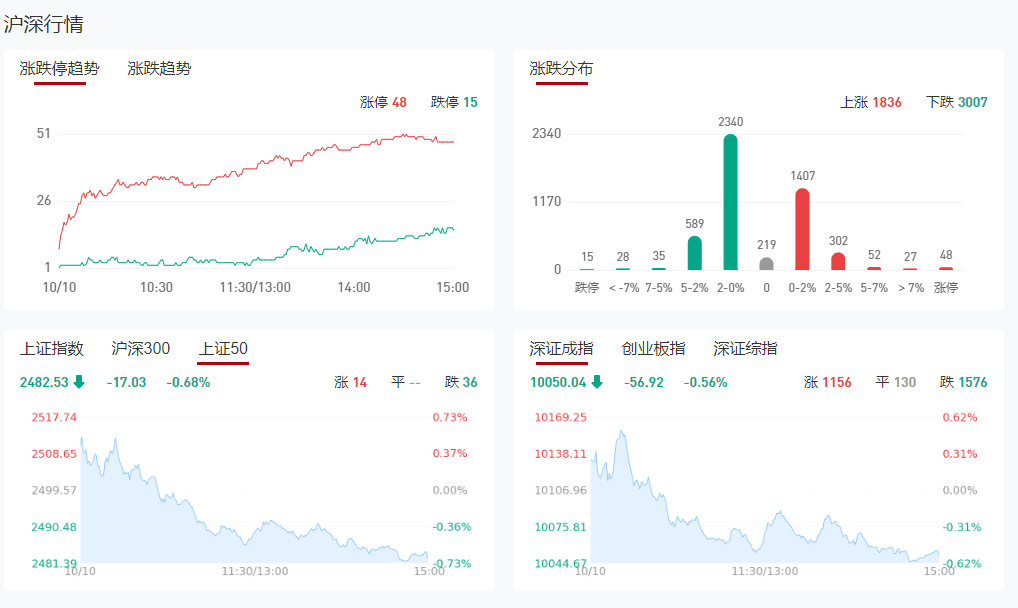1018x608 pixels.
Task: Click the green down arrow beside 10050.04
Action: (597, 382)
